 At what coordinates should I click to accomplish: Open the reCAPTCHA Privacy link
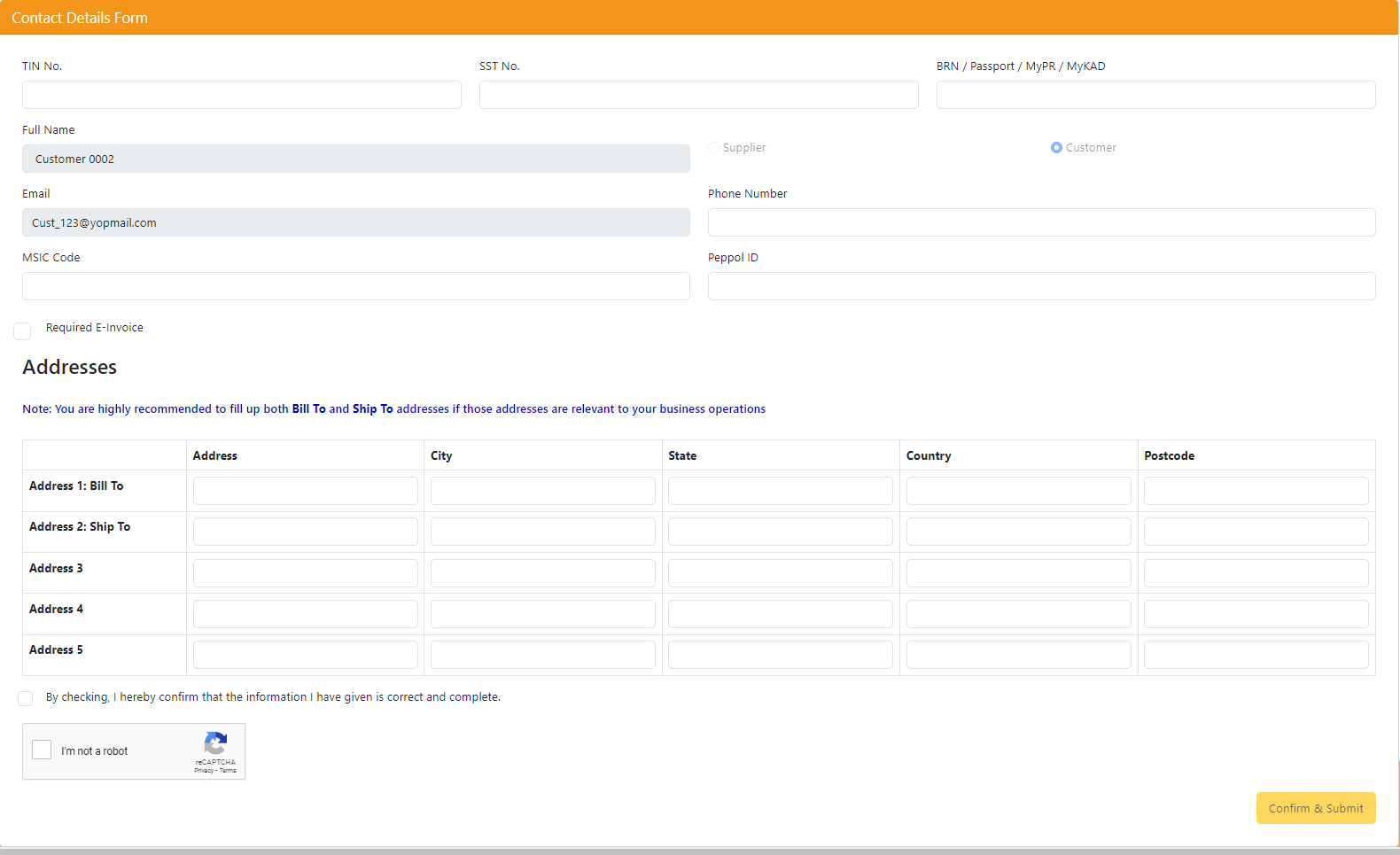coord(204,771)
